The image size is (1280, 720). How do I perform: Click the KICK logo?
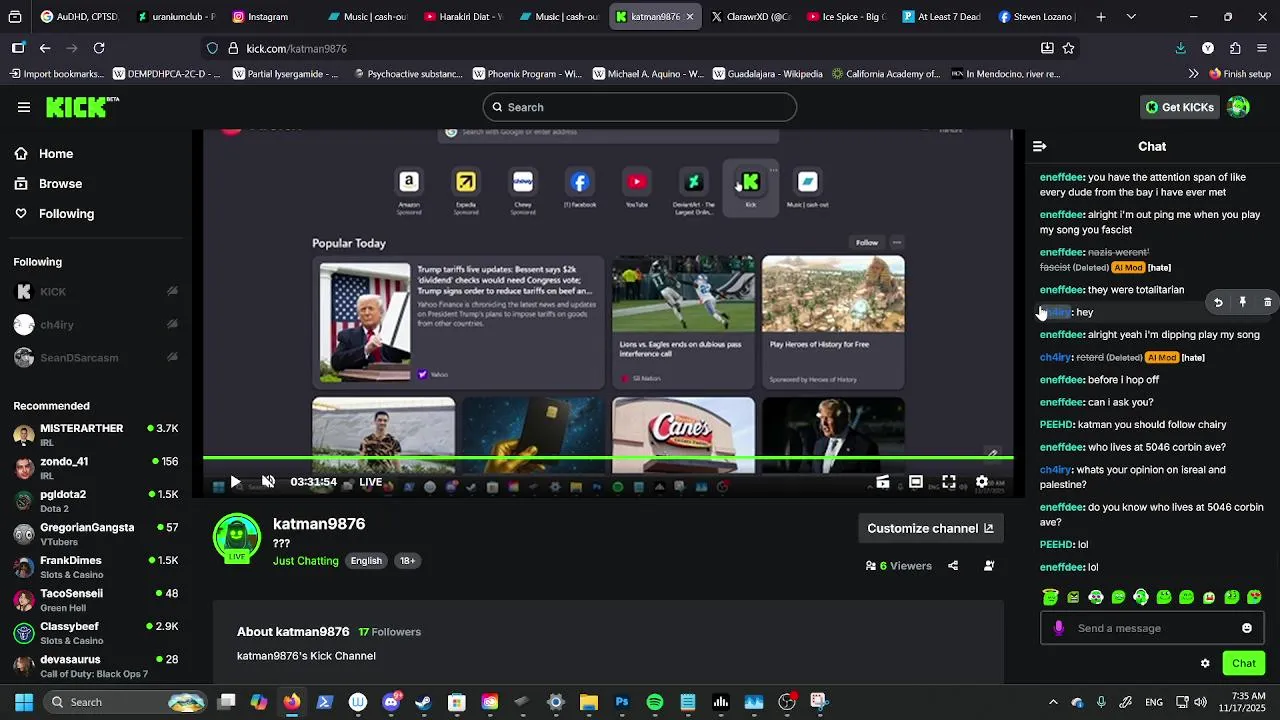click(82, 107)
